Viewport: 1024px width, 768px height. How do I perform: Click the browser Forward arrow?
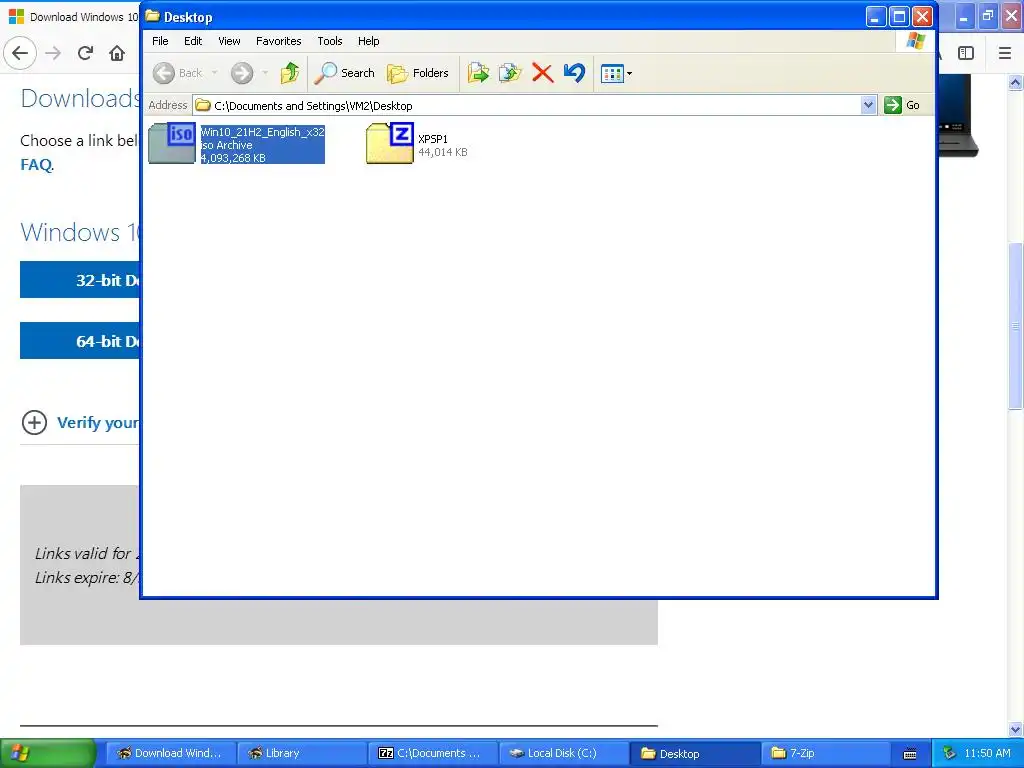click(53, 53)
